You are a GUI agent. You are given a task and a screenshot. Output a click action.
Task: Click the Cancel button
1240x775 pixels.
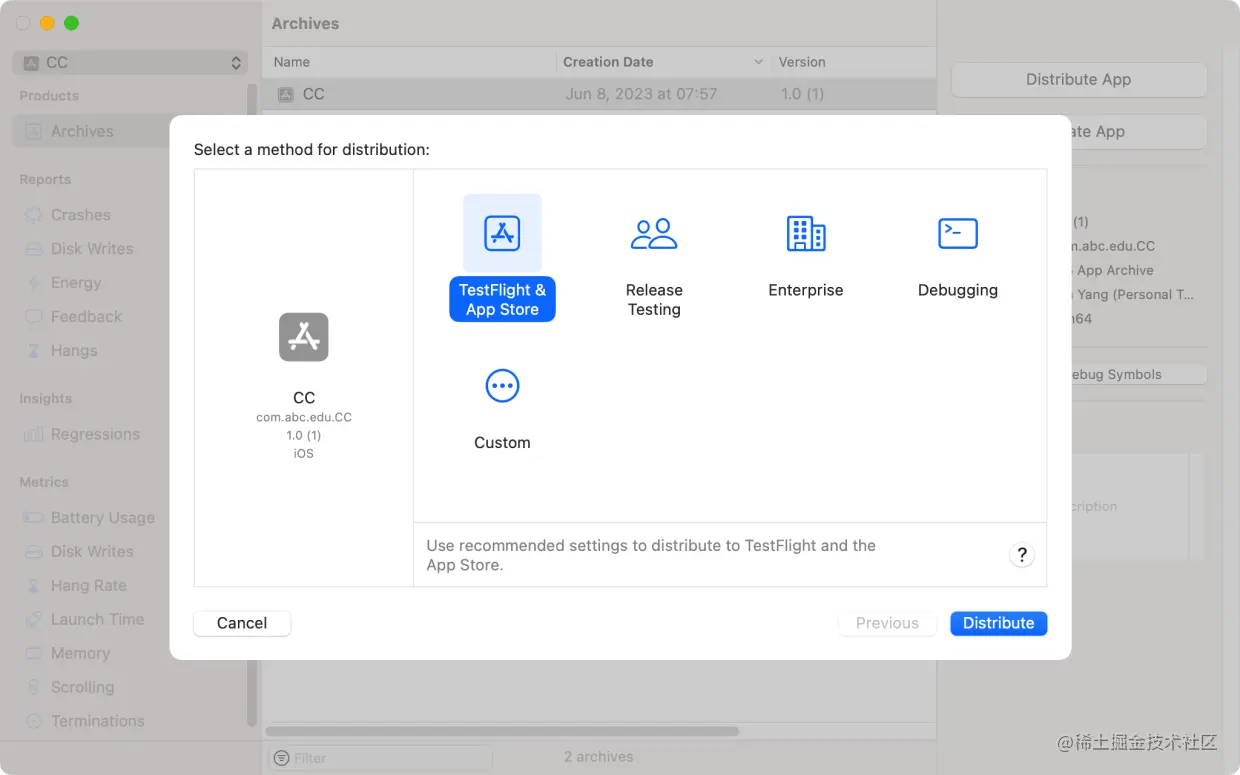[242, 623]
